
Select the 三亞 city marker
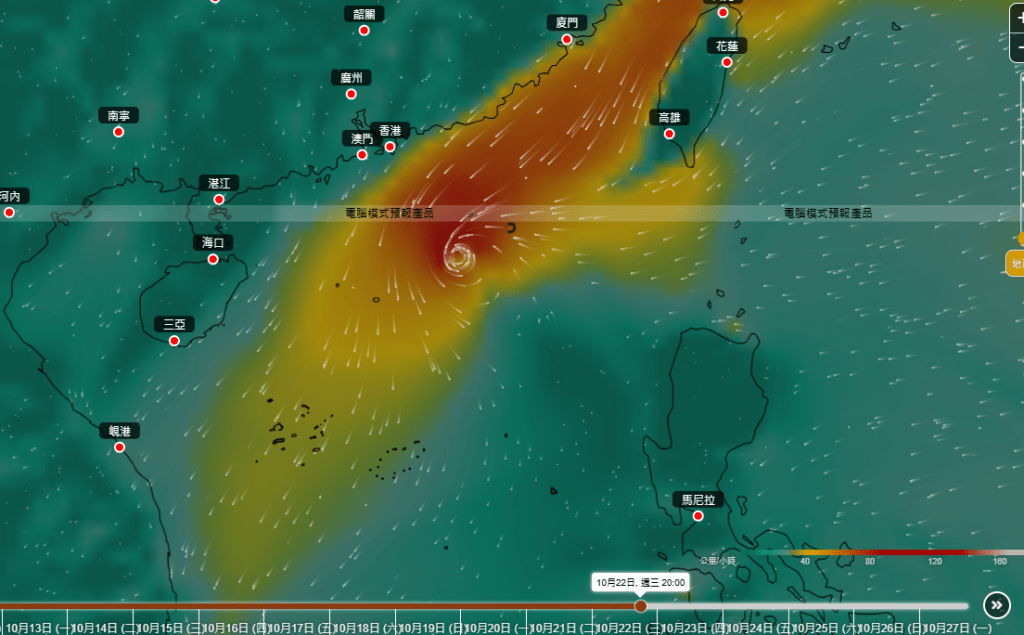coord(174,341)
